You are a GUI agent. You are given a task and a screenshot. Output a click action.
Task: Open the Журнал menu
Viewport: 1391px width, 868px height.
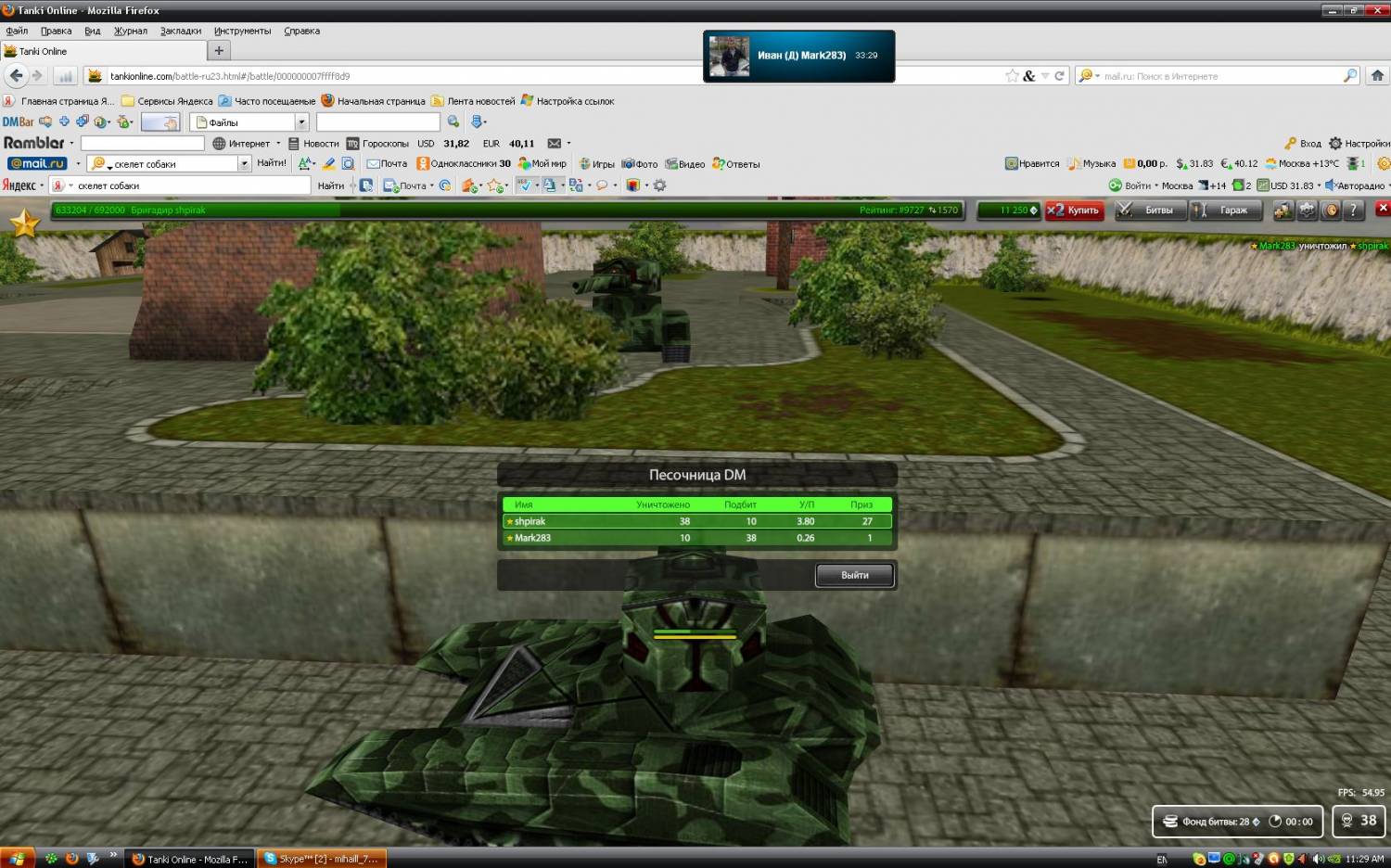pyautogui.click(x=131, y=31)
